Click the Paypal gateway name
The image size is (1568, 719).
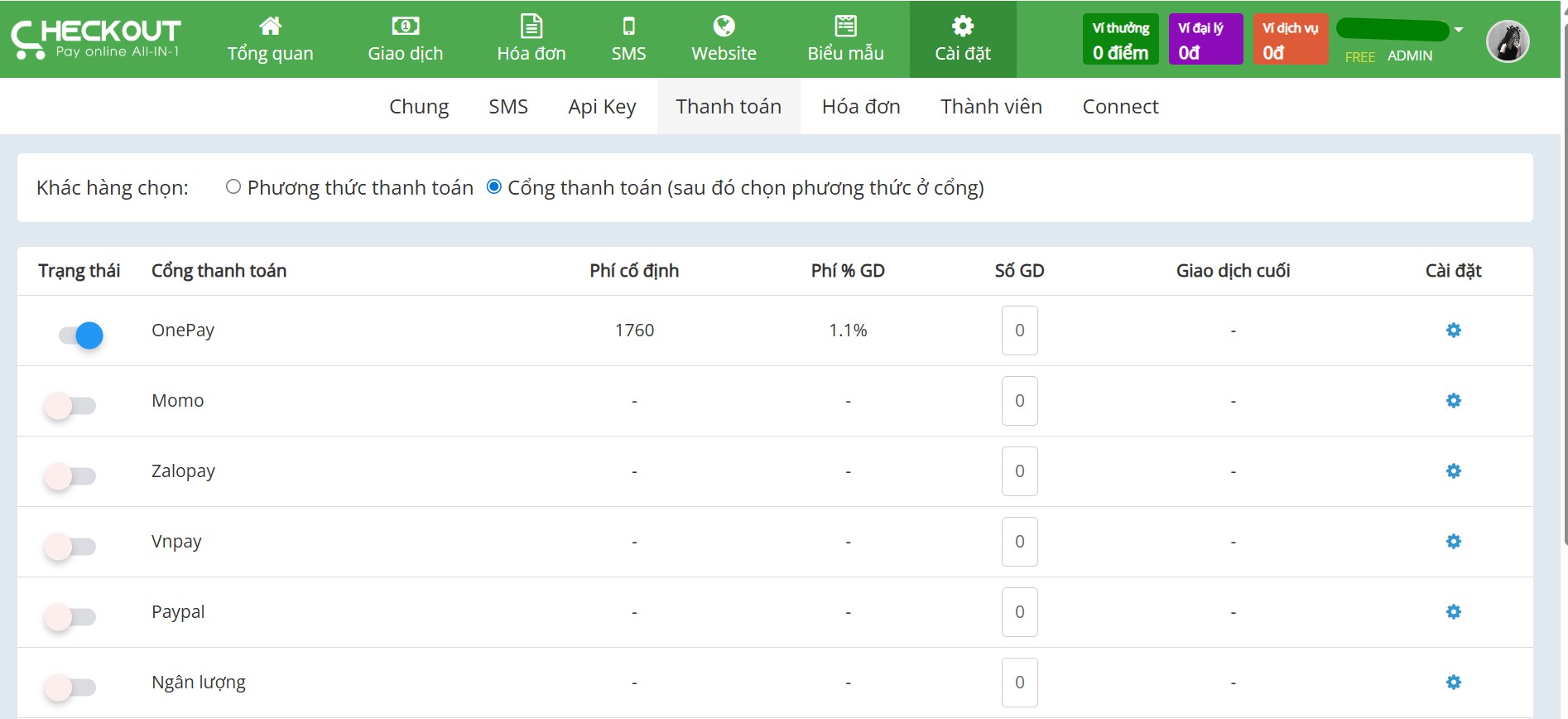[x=178, y=612]
